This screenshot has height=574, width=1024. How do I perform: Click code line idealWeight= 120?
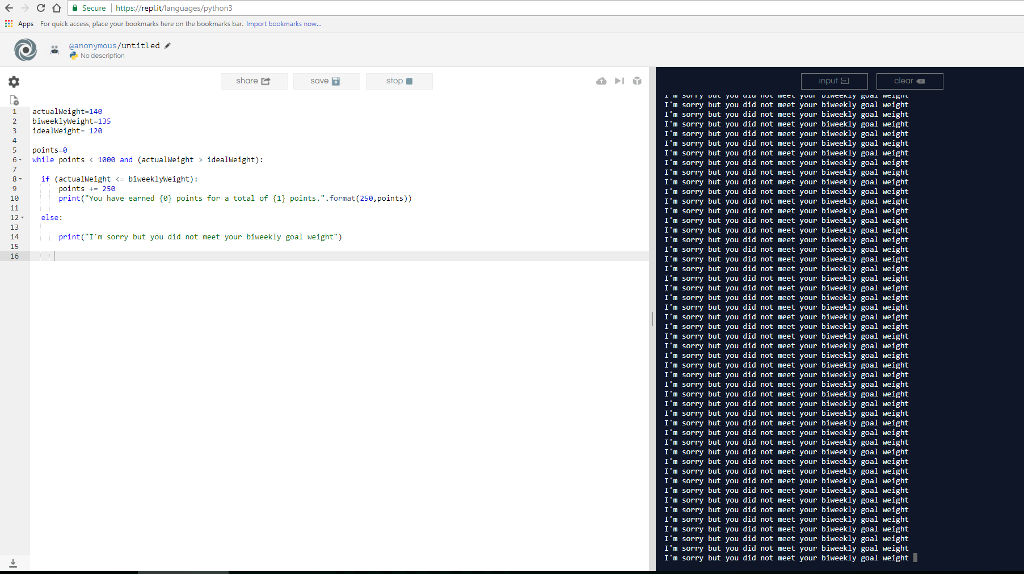coord(67,131)
